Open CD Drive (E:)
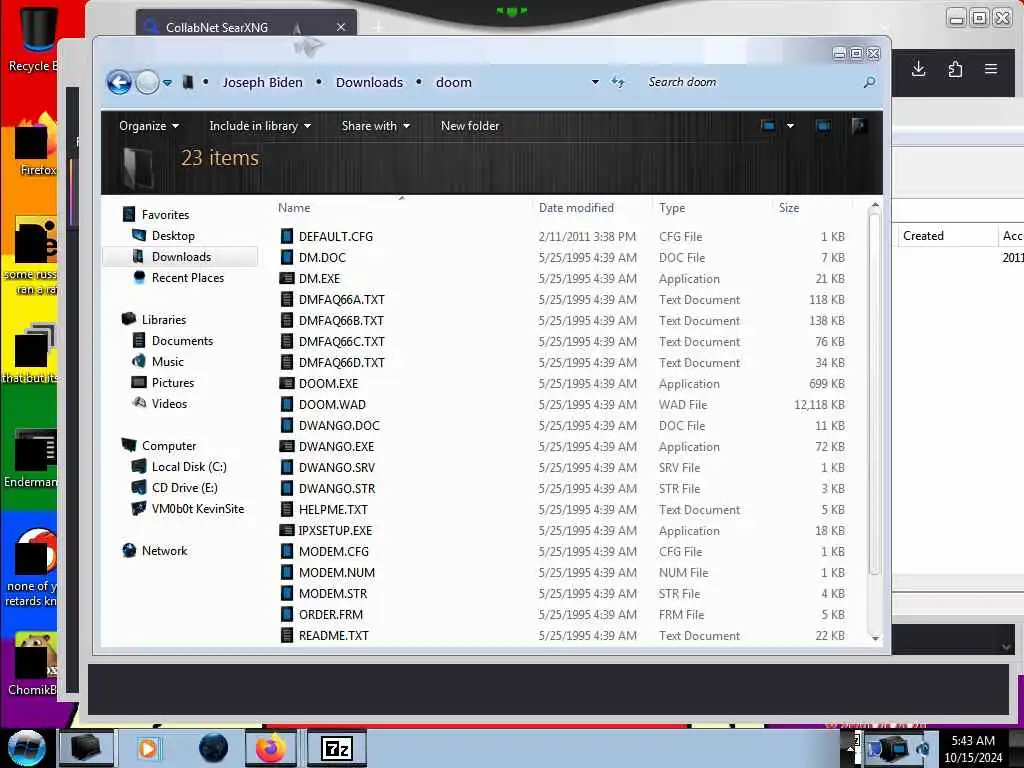Screen dimensions: 1024x768 coord(184,487)
